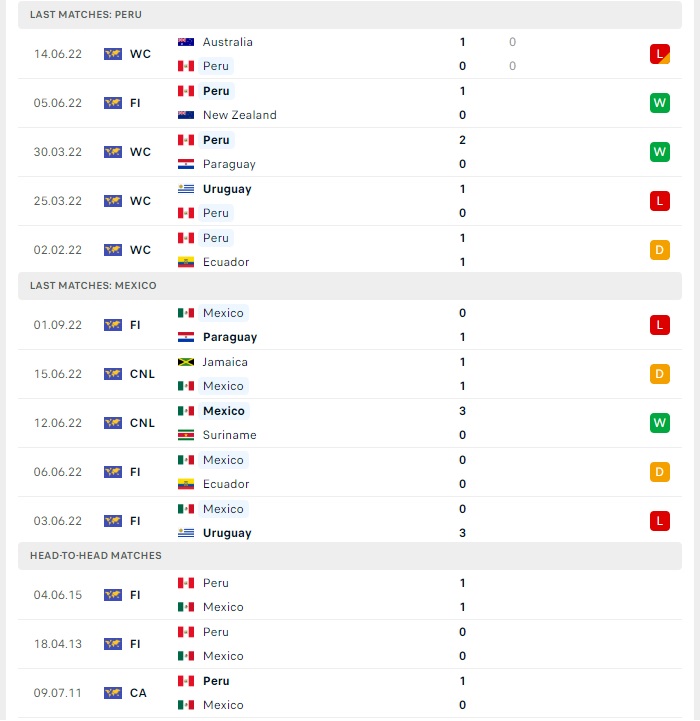Click the Australia flag icon

click(x=186, y=42)
